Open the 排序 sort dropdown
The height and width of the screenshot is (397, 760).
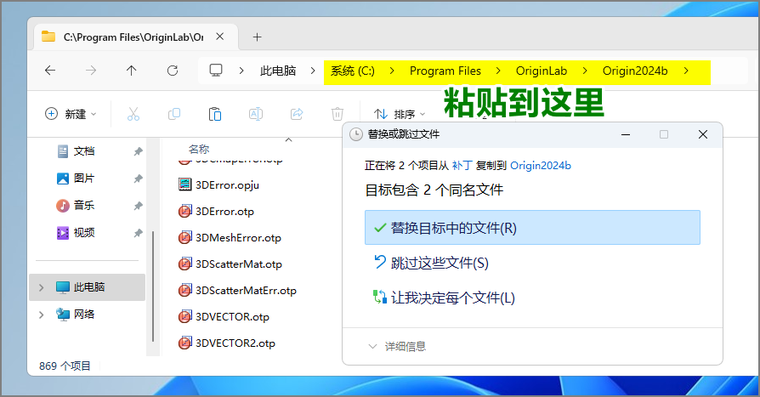pos(399,114)
